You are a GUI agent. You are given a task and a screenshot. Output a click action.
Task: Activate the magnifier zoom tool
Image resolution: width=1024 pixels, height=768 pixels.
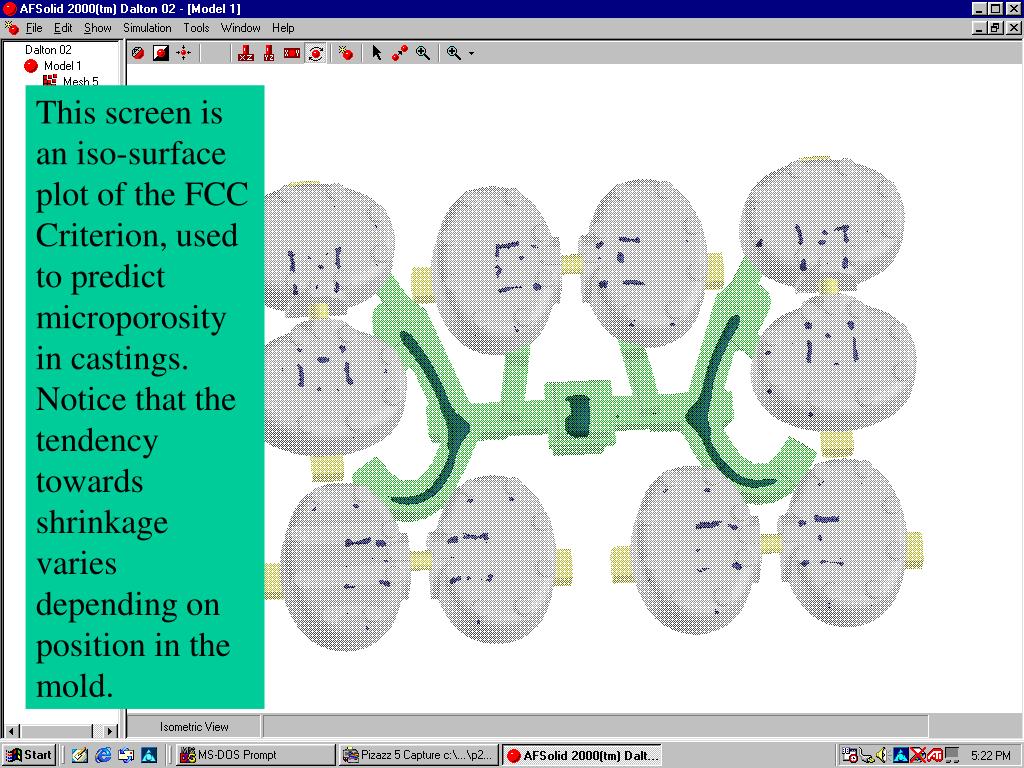click(x=423, y=53)
